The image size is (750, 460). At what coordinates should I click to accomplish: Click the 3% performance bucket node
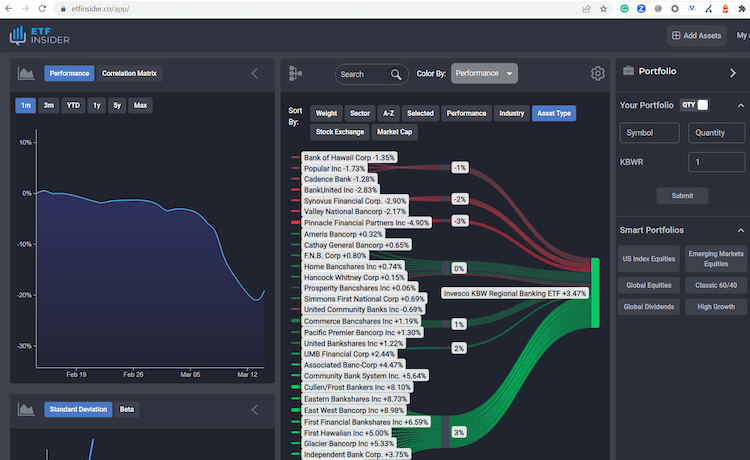(x=459, y=433)
